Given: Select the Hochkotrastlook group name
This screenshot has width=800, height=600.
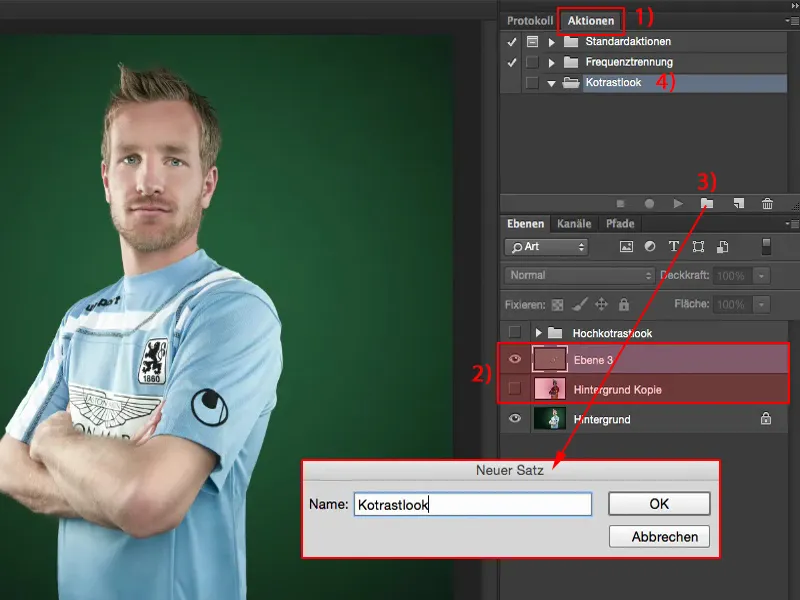Looking at the screenshot, I should (x=612, y=333).
